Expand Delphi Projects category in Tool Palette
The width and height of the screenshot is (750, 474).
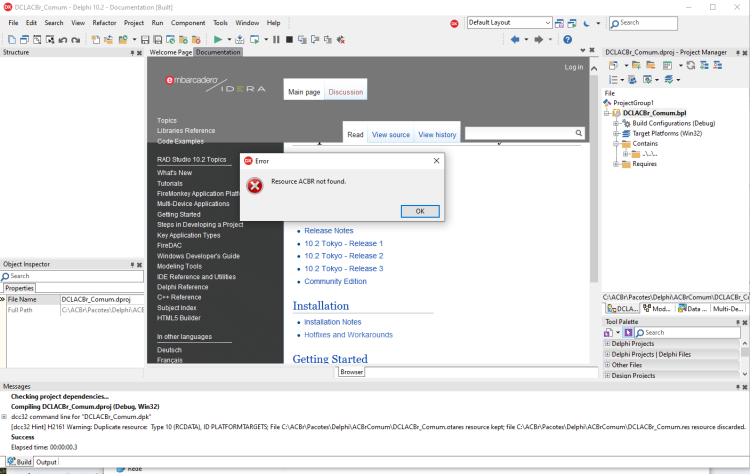pyautogui.click(x=607, y=343)
